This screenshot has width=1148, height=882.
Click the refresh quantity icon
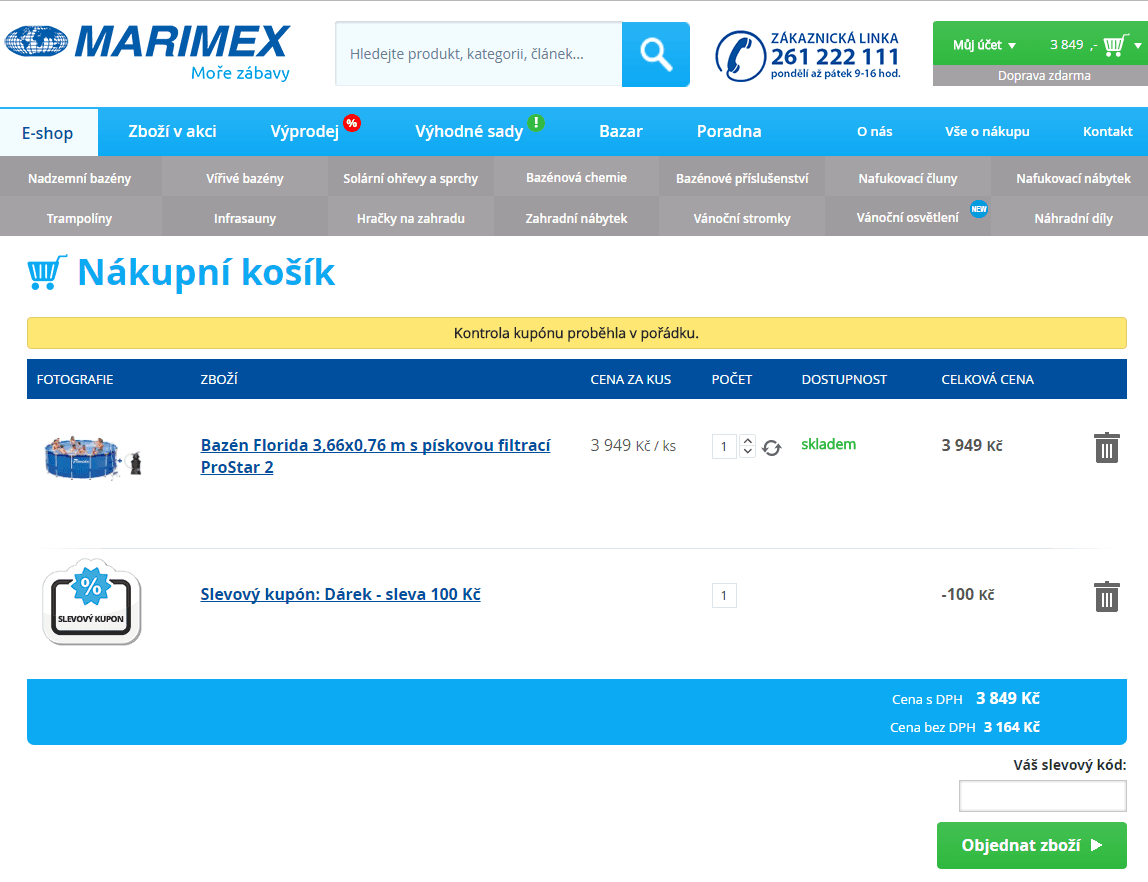point(771,447)
